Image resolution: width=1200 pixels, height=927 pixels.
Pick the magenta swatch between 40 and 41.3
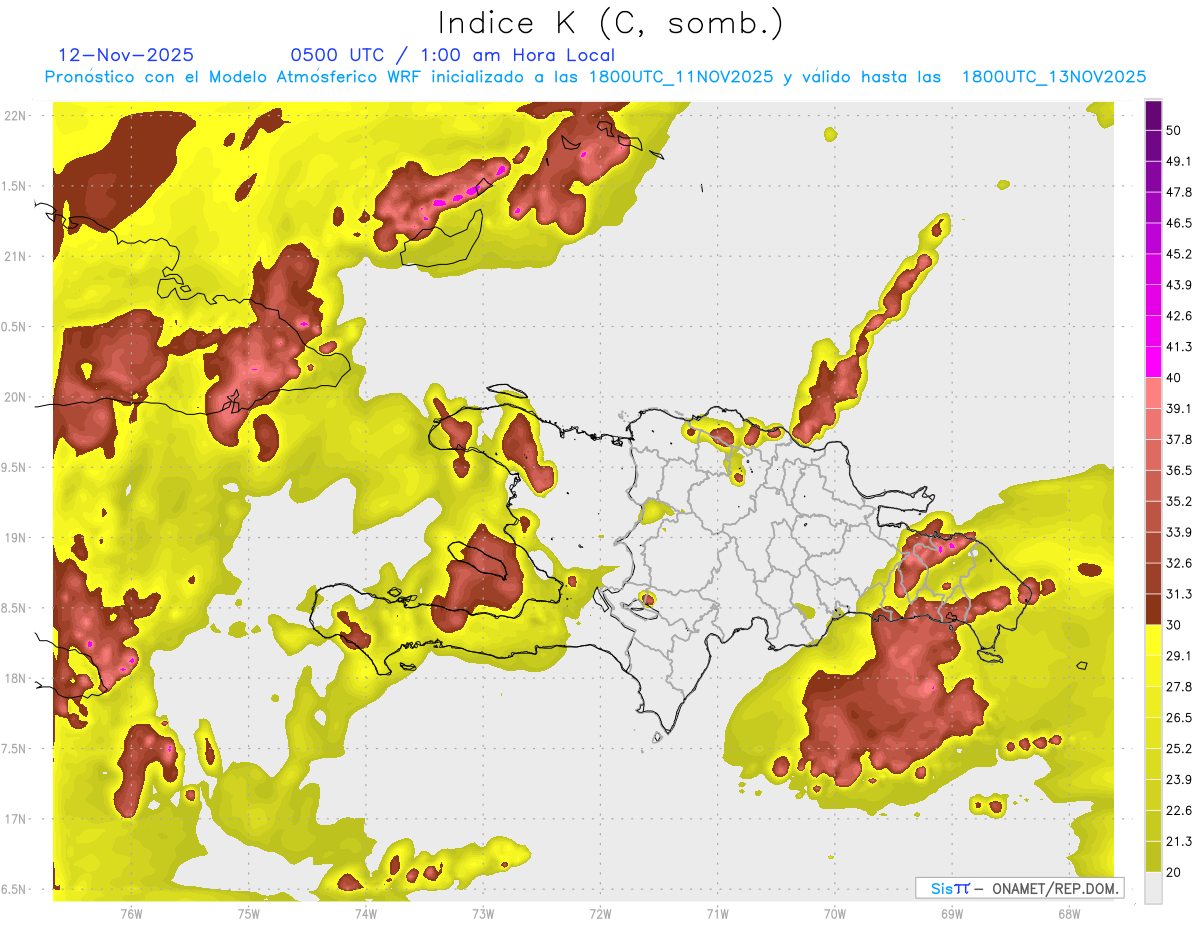1153,362
